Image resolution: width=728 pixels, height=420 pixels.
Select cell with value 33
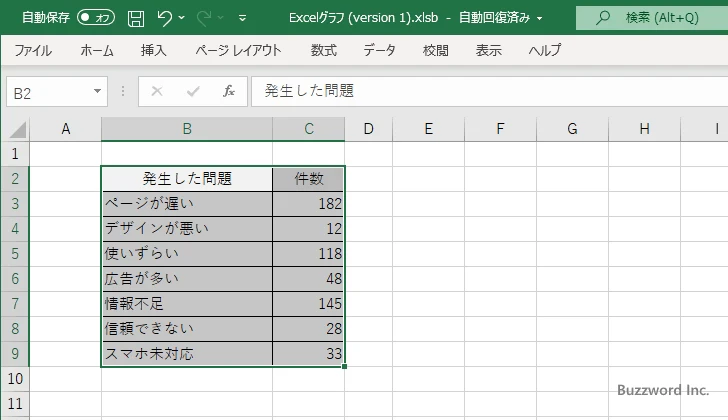309,354
